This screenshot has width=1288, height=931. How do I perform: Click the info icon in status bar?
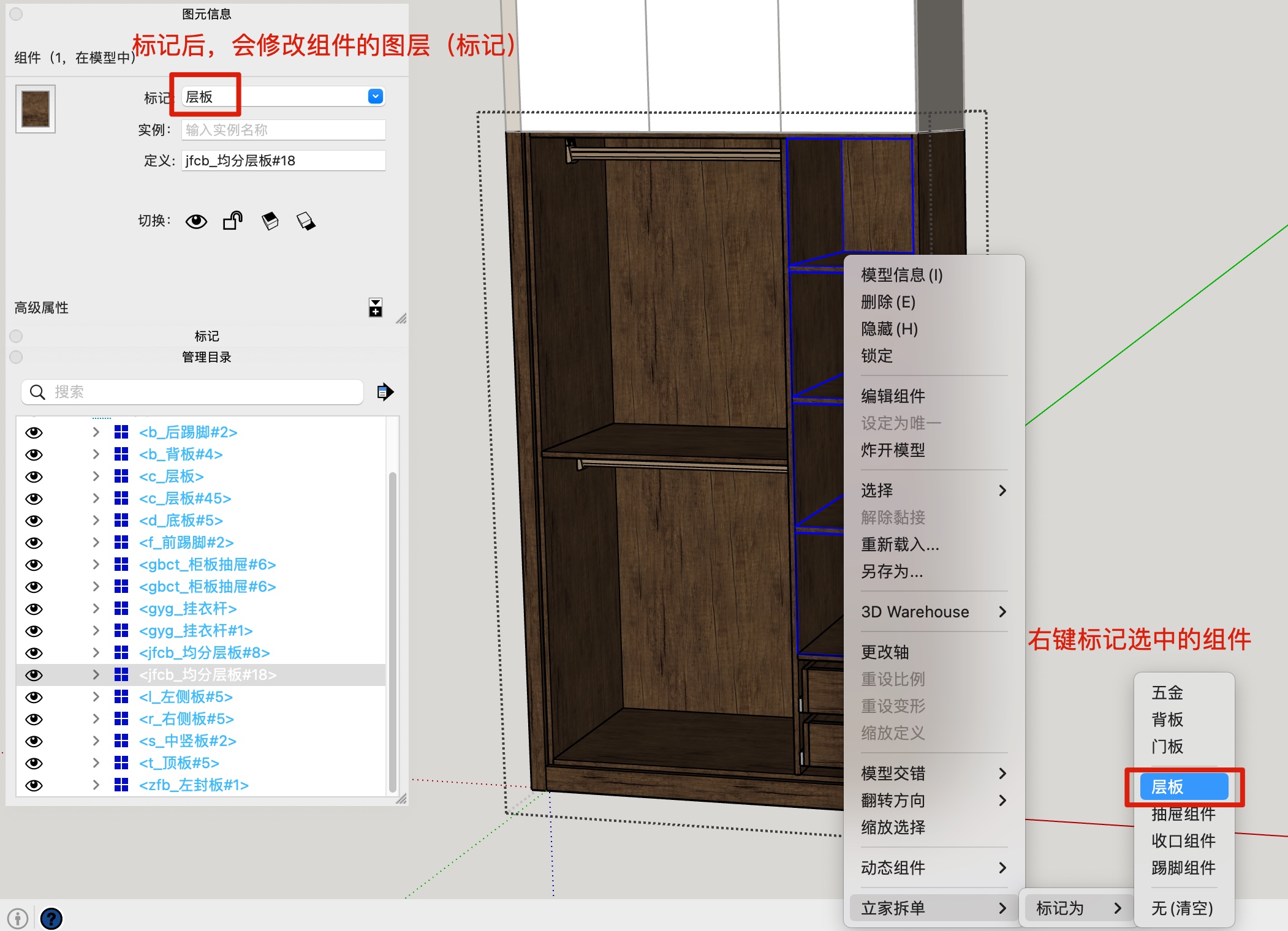(18, 919)
